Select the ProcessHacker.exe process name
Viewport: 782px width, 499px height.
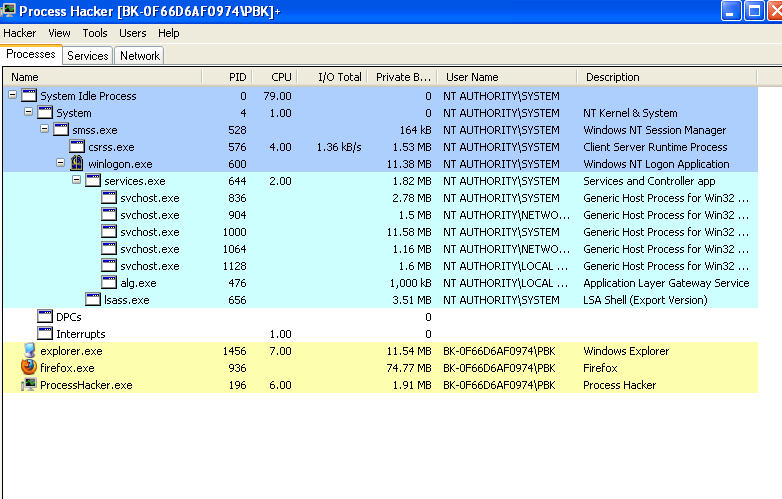86,385
